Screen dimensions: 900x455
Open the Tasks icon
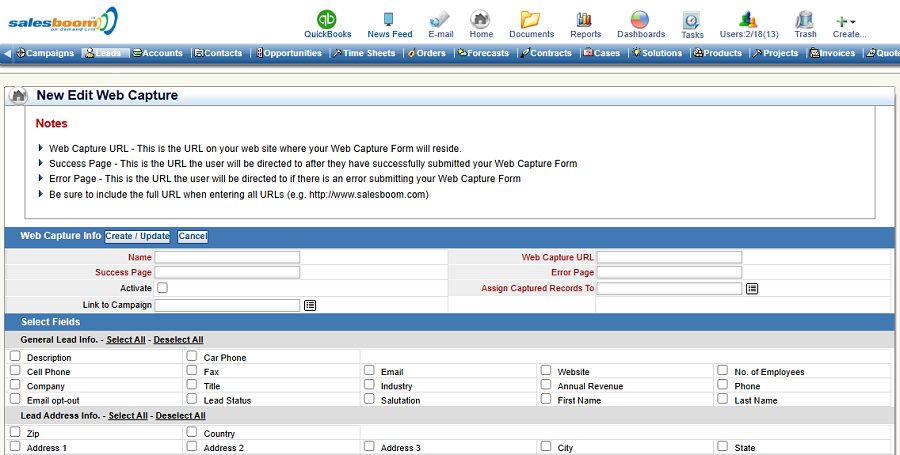(691, 20)
